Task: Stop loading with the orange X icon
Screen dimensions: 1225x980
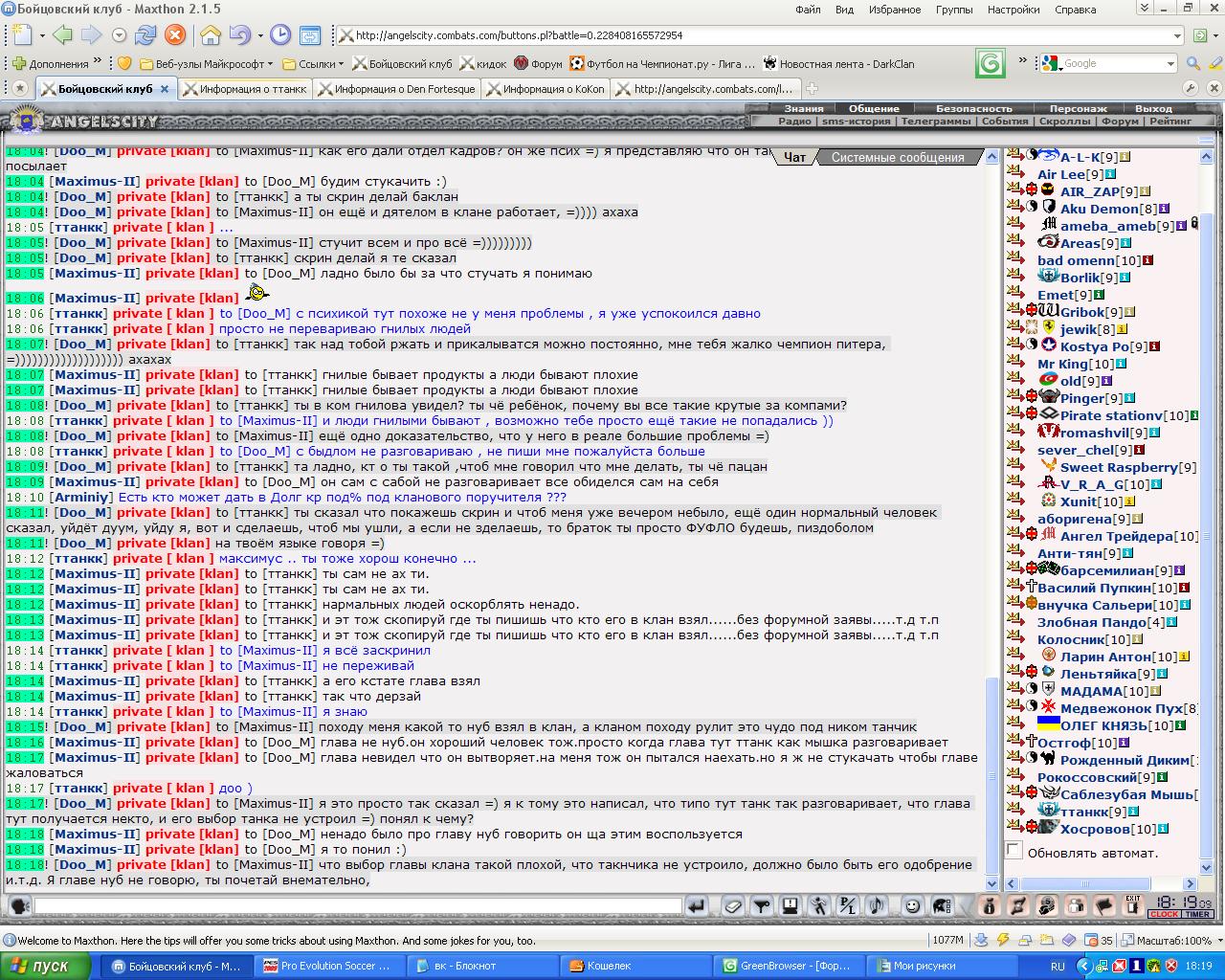Action: pyautogui.click(x=175, y=35)
